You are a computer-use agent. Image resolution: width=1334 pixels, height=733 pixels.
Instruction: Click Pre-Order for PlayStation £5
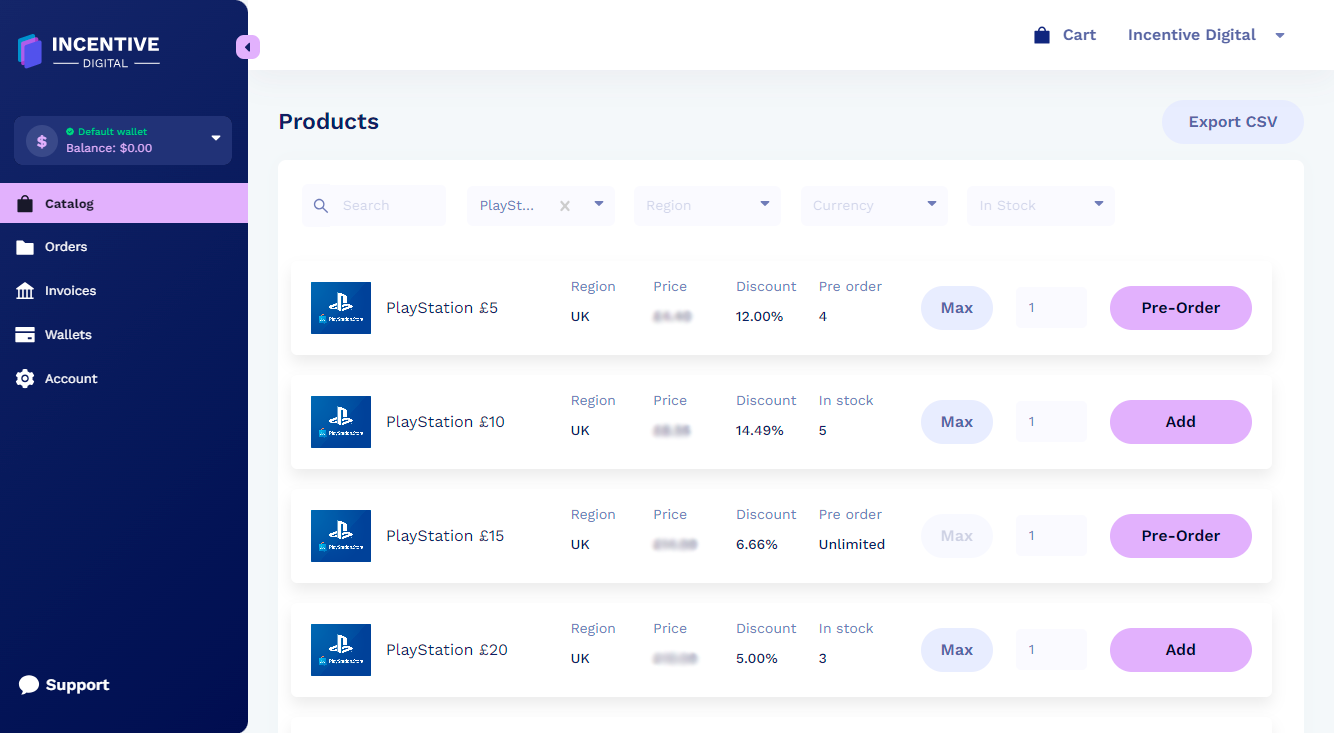pyautogui.click(x=1180, y=308)
